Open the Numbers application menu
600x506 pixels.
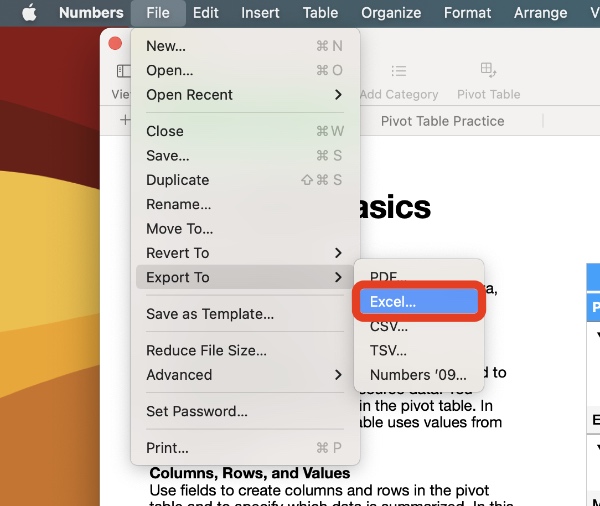(91, 13)
